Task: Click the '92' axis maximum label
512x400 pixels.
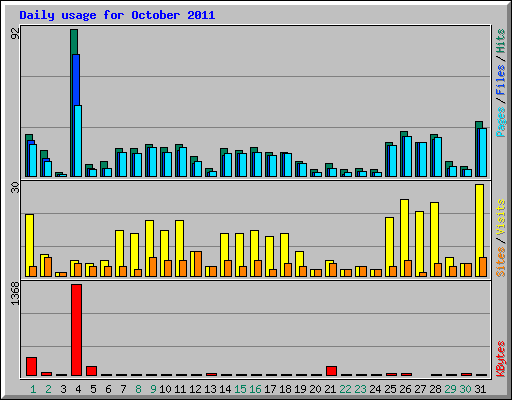Action: [x=15, y=33]
